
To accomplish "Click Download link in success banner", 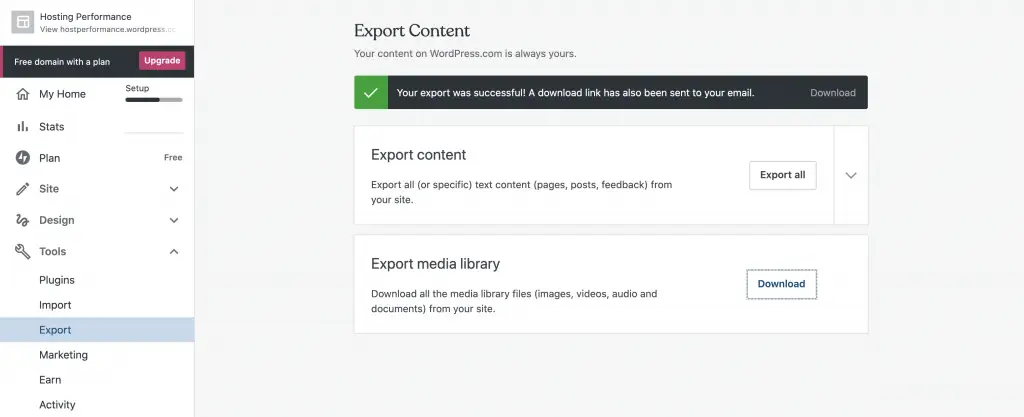I will pos(832,93).
